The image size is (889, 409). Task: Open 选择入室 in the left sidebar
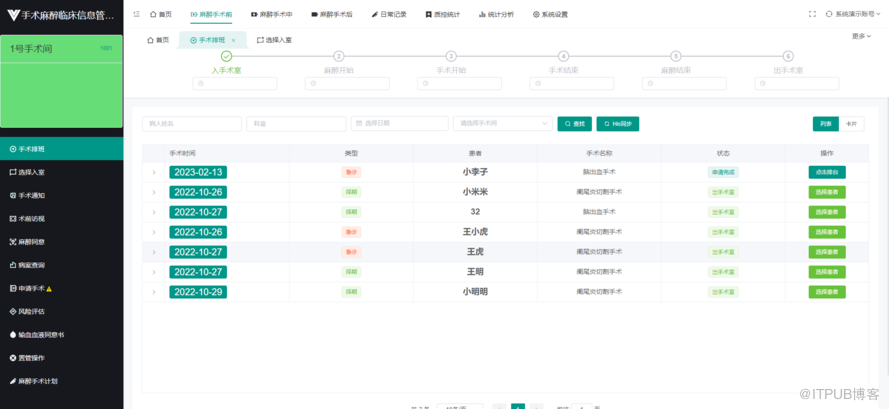pos(30,172)
